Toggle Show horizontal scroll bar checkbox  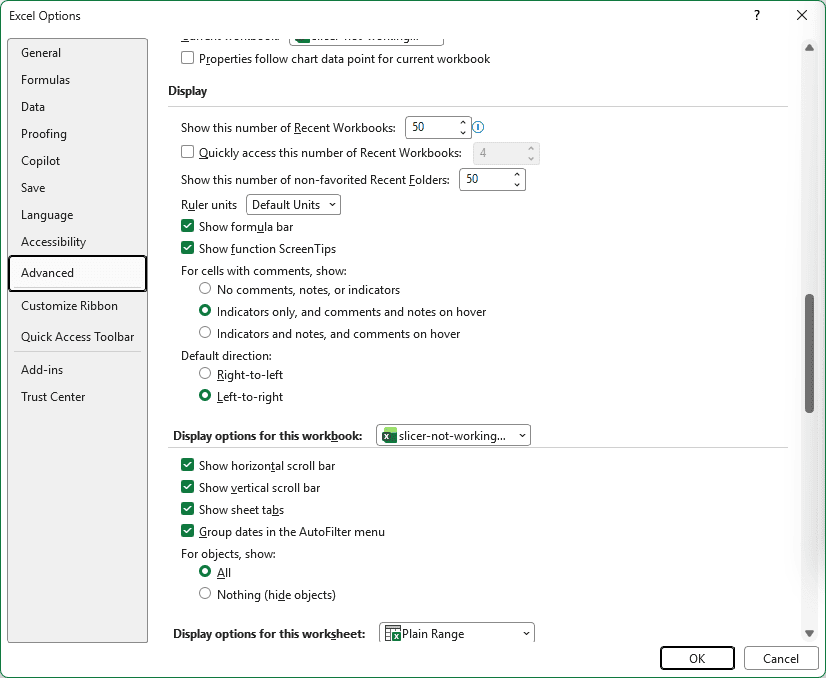click(188, 465)
